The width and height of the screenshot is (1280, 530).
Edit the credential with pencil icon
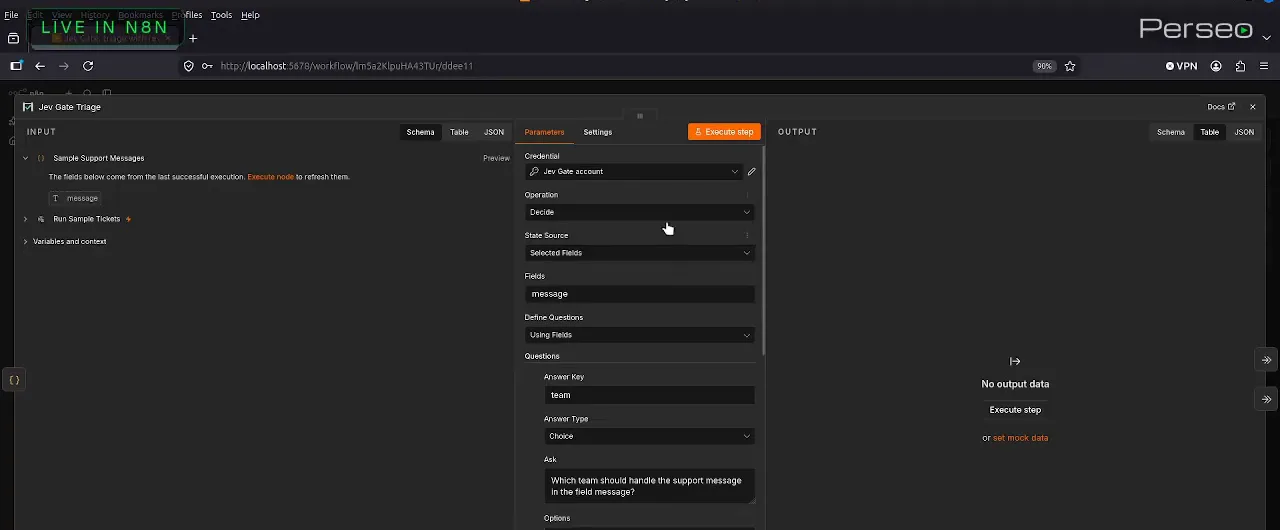coord(752,172)
